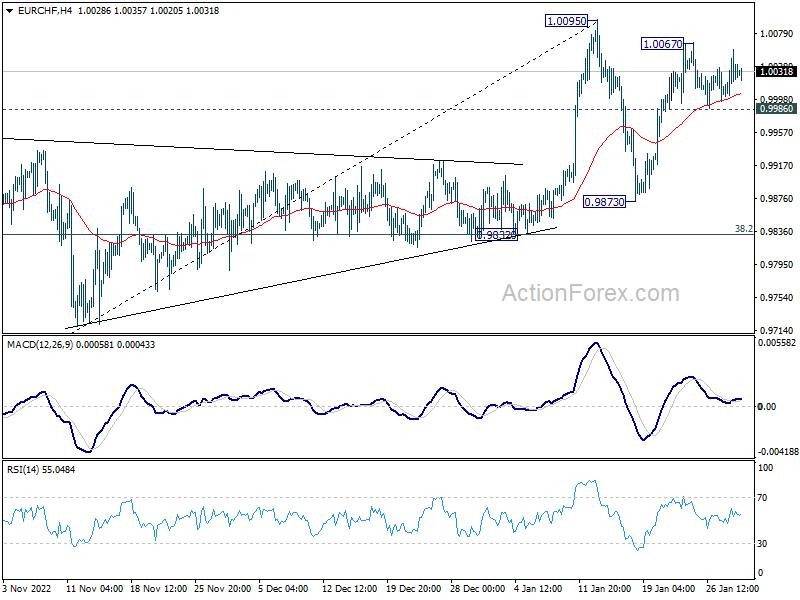Click the 28 Dec 00:00 time label
Screen dimensions: 800x600
pyautogui.click(x=479, y=588)
